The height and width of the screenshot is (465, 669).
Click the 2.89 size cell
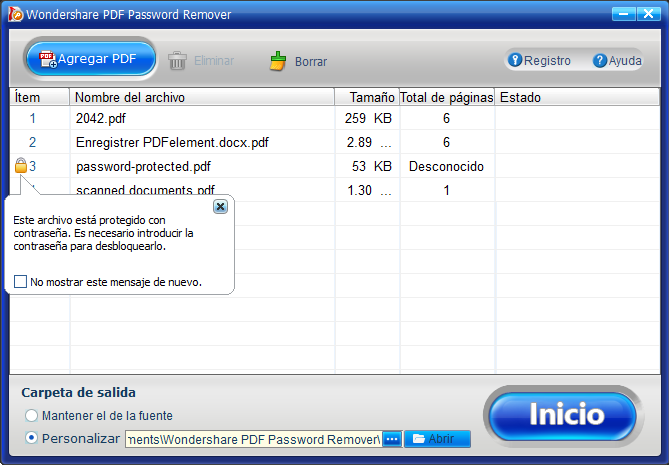[x=368, y=142]
